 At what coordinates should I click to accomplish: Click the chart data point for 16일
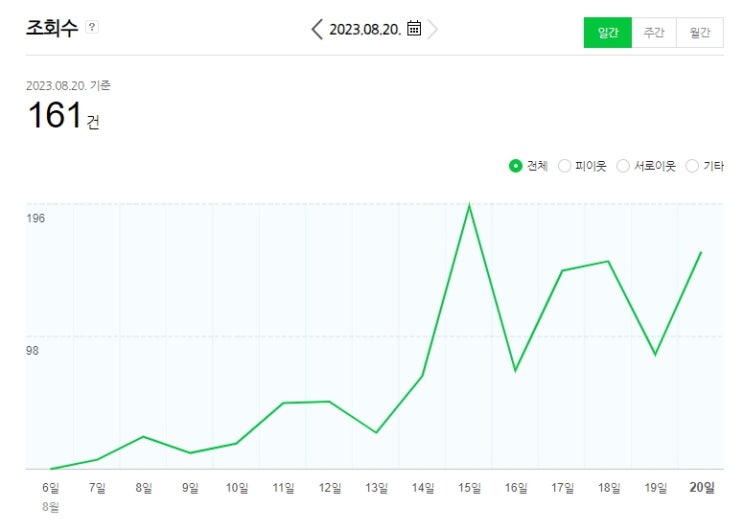point(516,370)
